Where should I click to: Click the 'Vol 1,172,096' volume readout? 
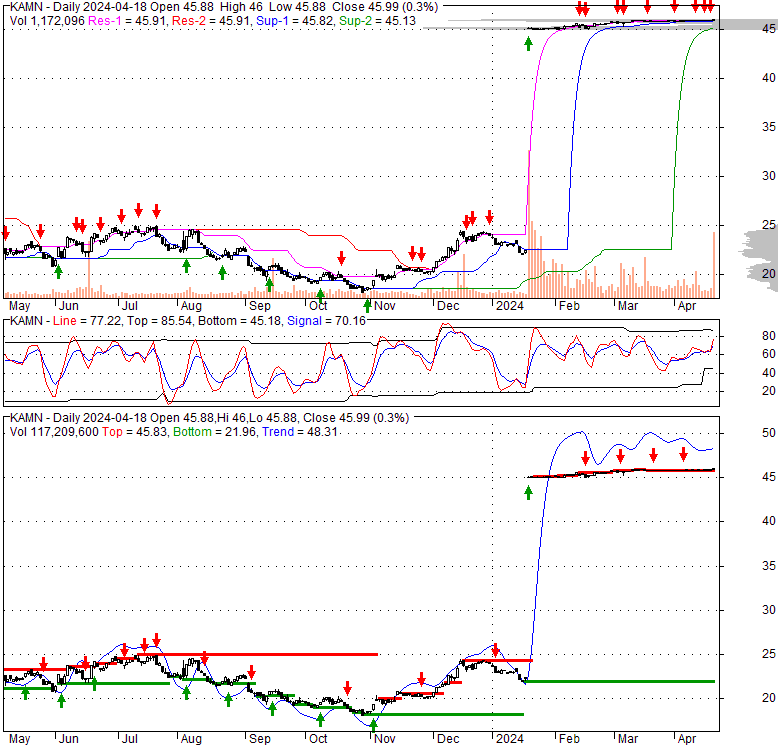pos(47,21)
